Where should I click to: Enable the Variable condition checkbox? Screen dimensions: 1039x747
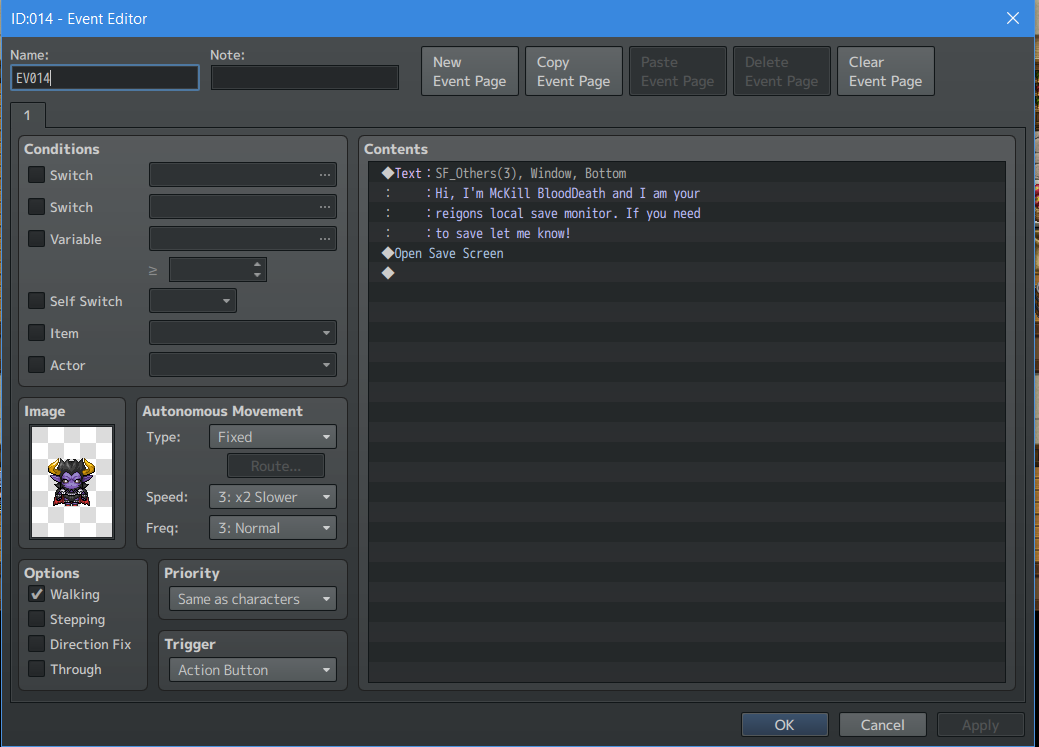pyautogui.click(x=36, y=239)
